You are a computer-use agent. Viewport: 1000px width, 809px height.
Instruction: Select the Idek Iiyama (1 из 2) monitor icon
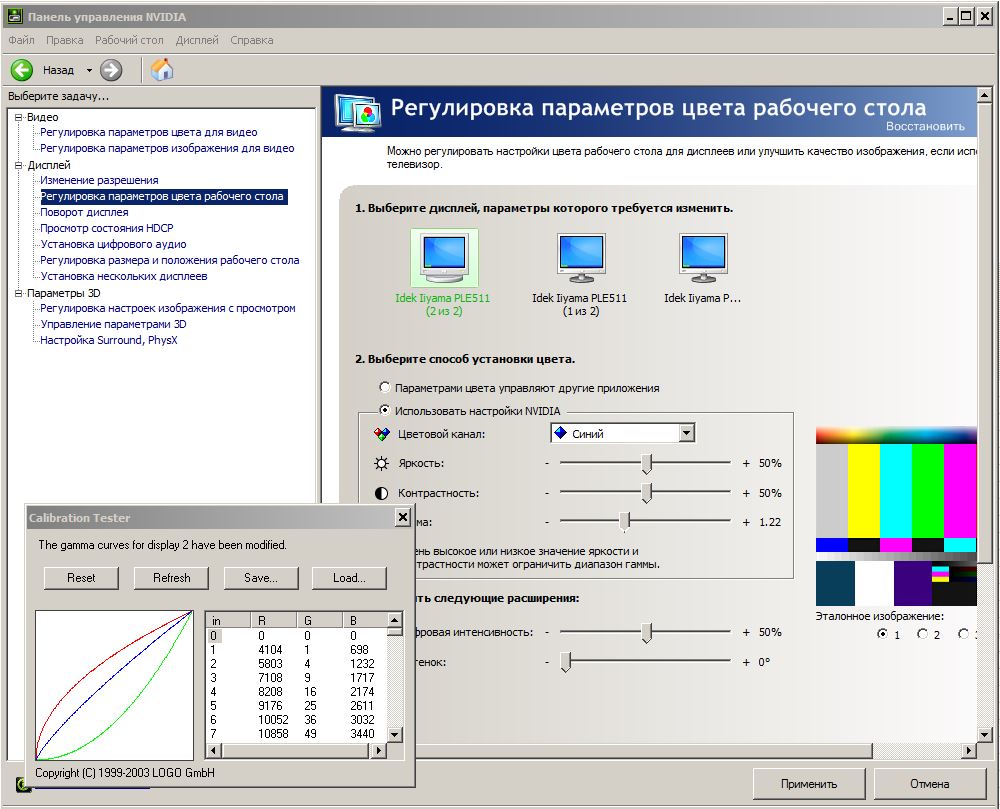coord(580,258)
